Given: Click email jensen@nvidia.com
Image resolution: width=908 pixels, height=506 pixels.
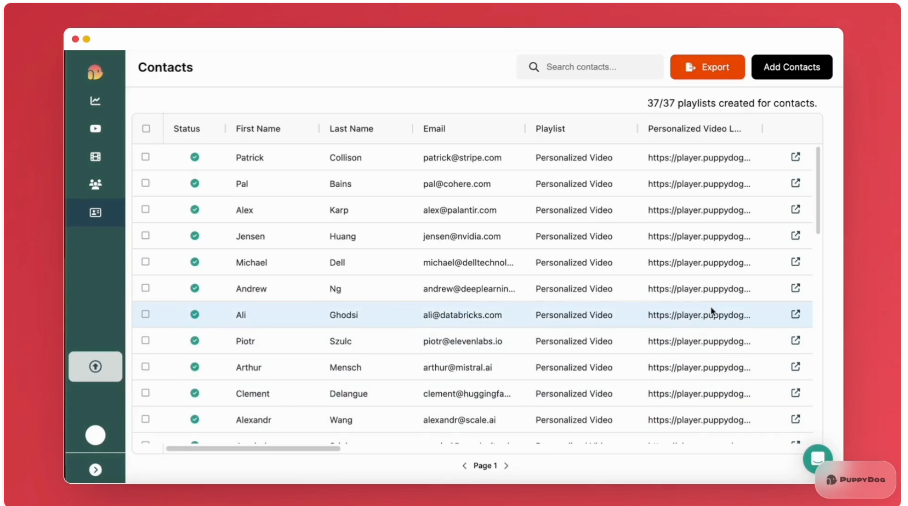Looking at the screenshot, I should (462, 236).
